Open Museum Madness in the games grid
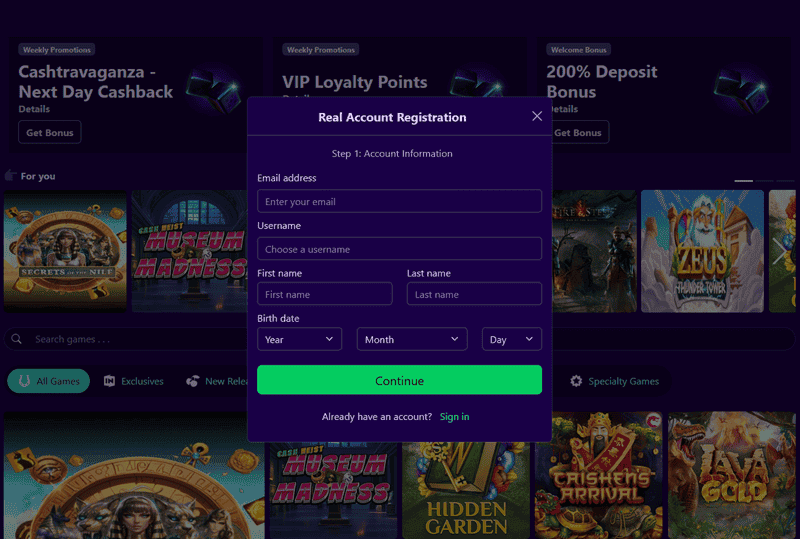Screen dimensions: 800x539 333,490
